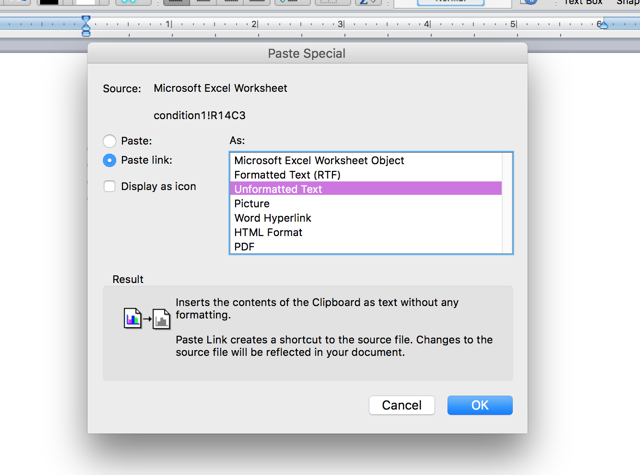The width and height of the screenshot is (640, 475).
Task: Click the left indent square on ruler
Action: point(86,34)
